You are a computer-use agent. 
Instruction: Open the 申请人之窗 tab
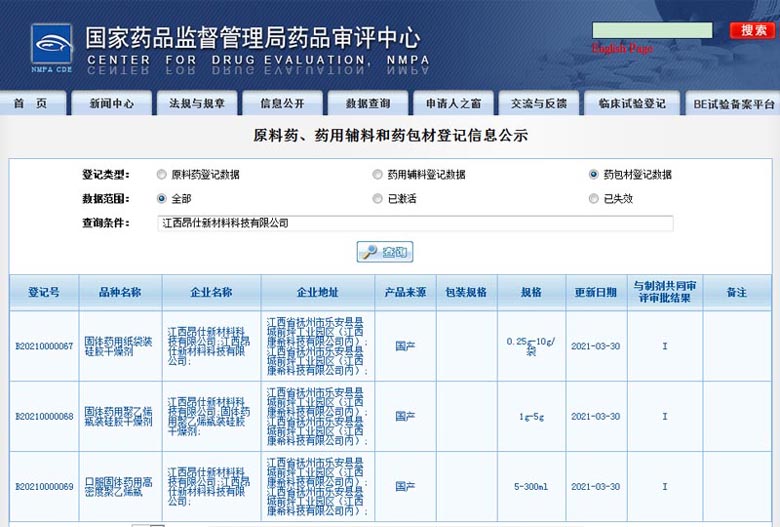point(453,103)
